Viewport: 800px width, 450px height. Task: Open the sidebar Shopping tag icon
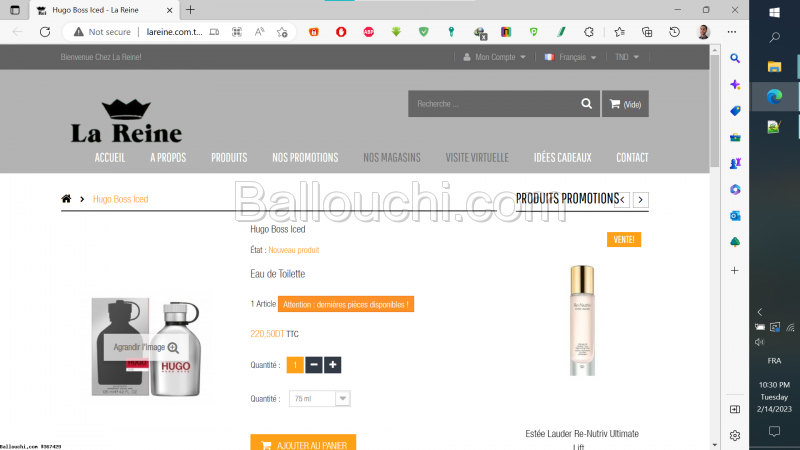735,111
